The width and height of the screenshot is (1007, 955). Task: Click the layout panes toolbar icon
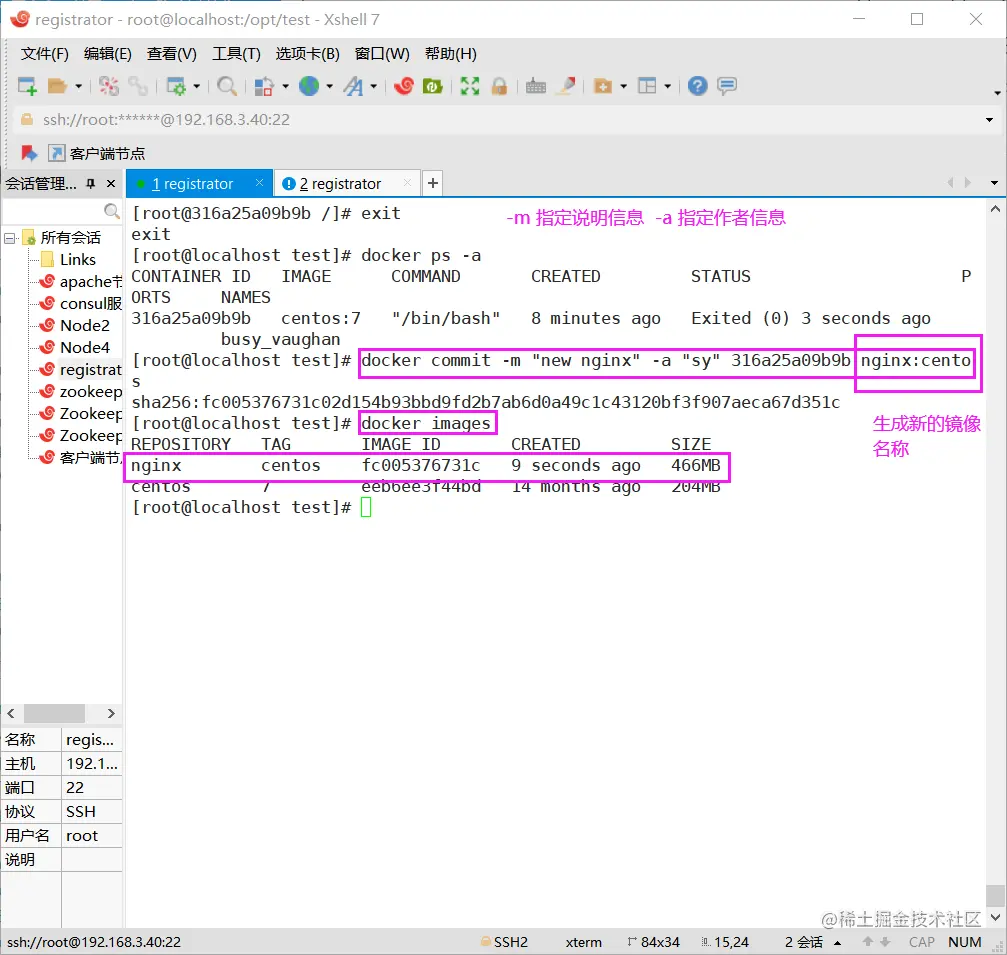(x=647, y=85)
